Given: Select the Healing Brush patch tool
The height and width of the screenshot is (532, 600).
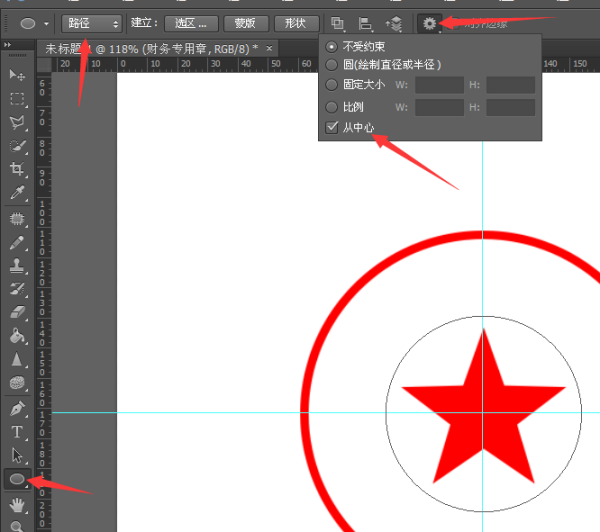Looking at the screenshot, I should pos(17,219).
